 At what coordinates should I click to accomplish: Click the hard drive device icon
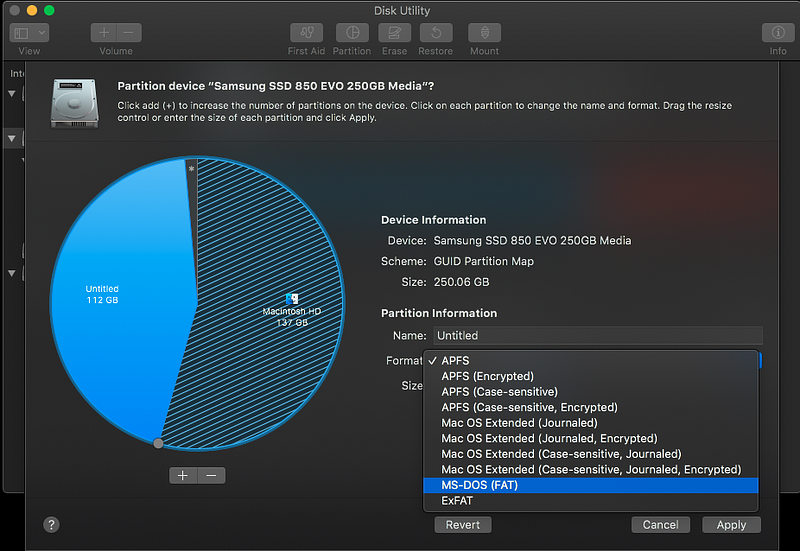(74, 103)
